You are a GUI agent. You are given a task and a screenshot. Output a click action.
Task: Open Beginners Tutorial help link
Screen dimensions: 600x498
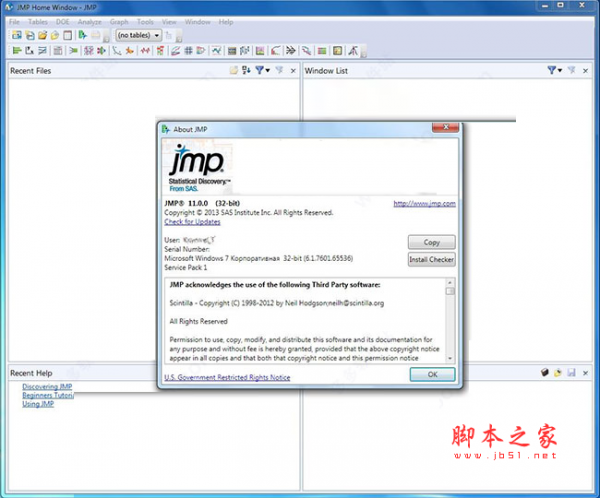pos(48,395)
